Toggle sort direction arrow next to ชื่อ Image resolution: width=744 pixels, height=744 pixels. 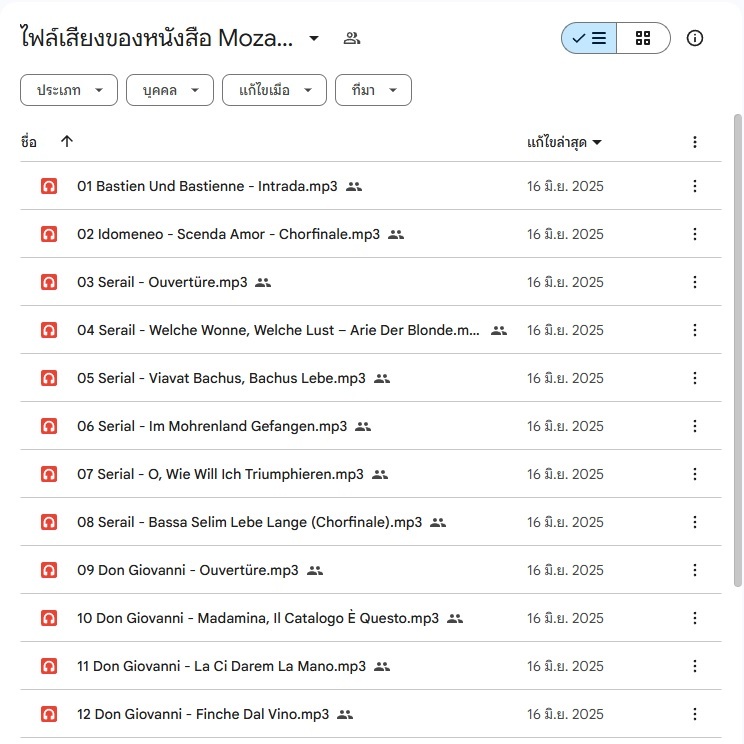67,142
